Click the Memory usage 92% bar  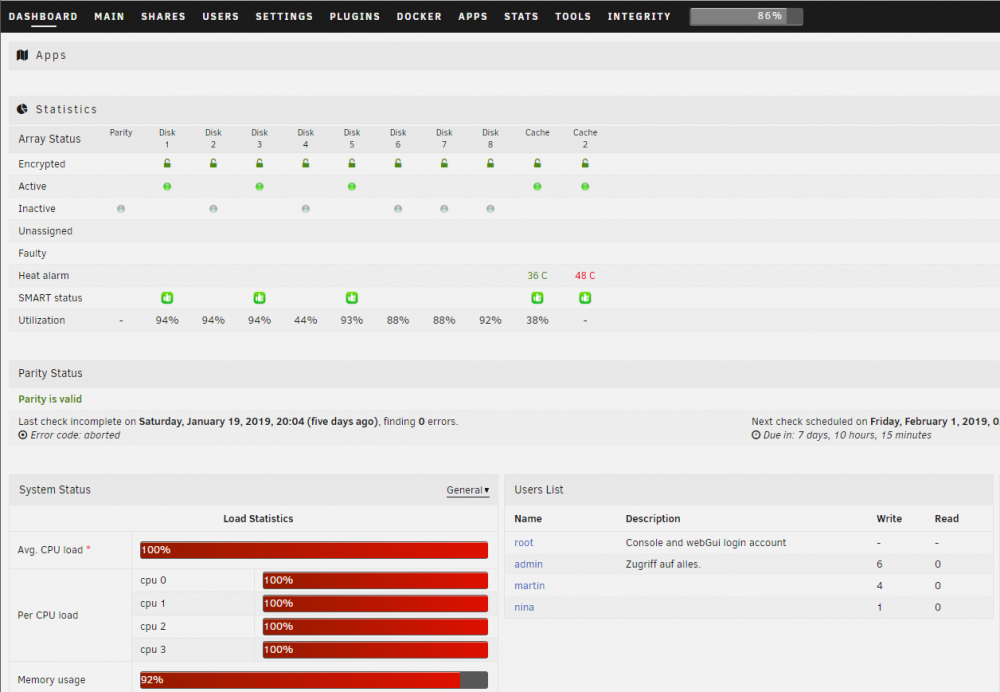coord(314,680)
